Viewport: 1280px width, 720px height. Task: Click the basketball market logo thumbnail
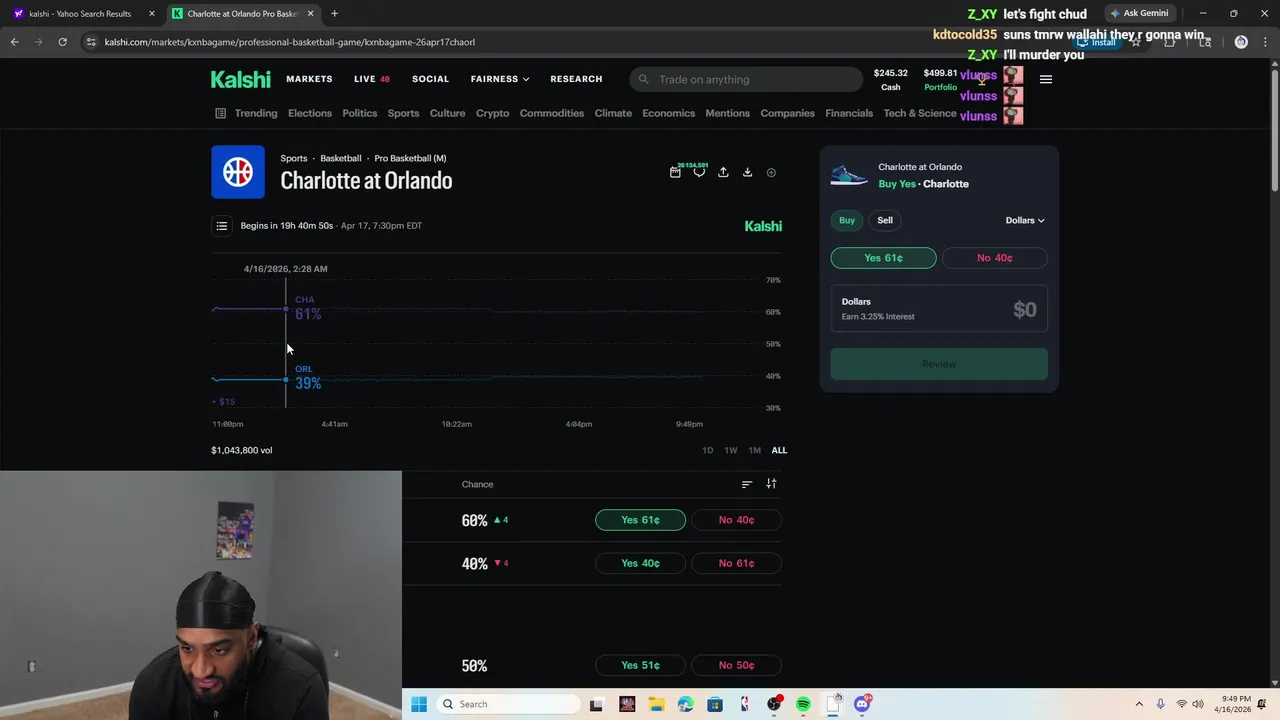coord(238,172)
